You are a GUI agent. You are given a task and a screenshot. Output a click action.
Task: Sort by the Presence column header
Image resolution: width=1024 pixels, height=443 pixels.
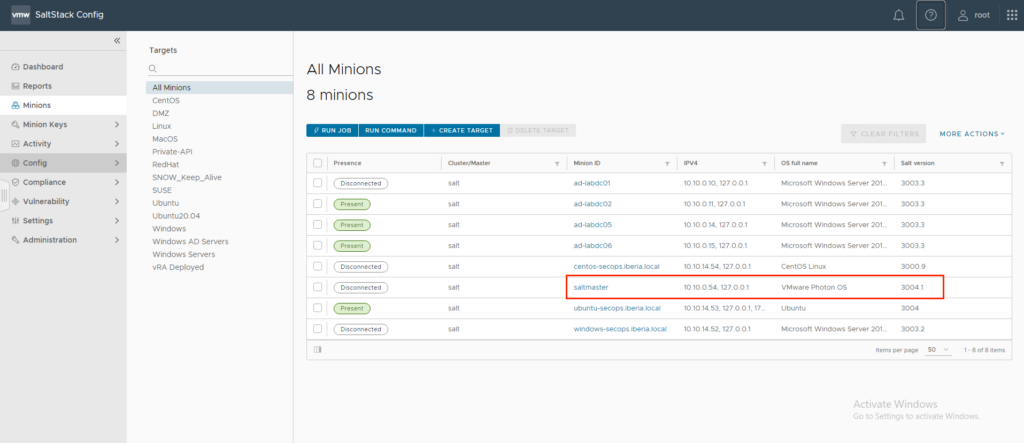coord(347,163)
